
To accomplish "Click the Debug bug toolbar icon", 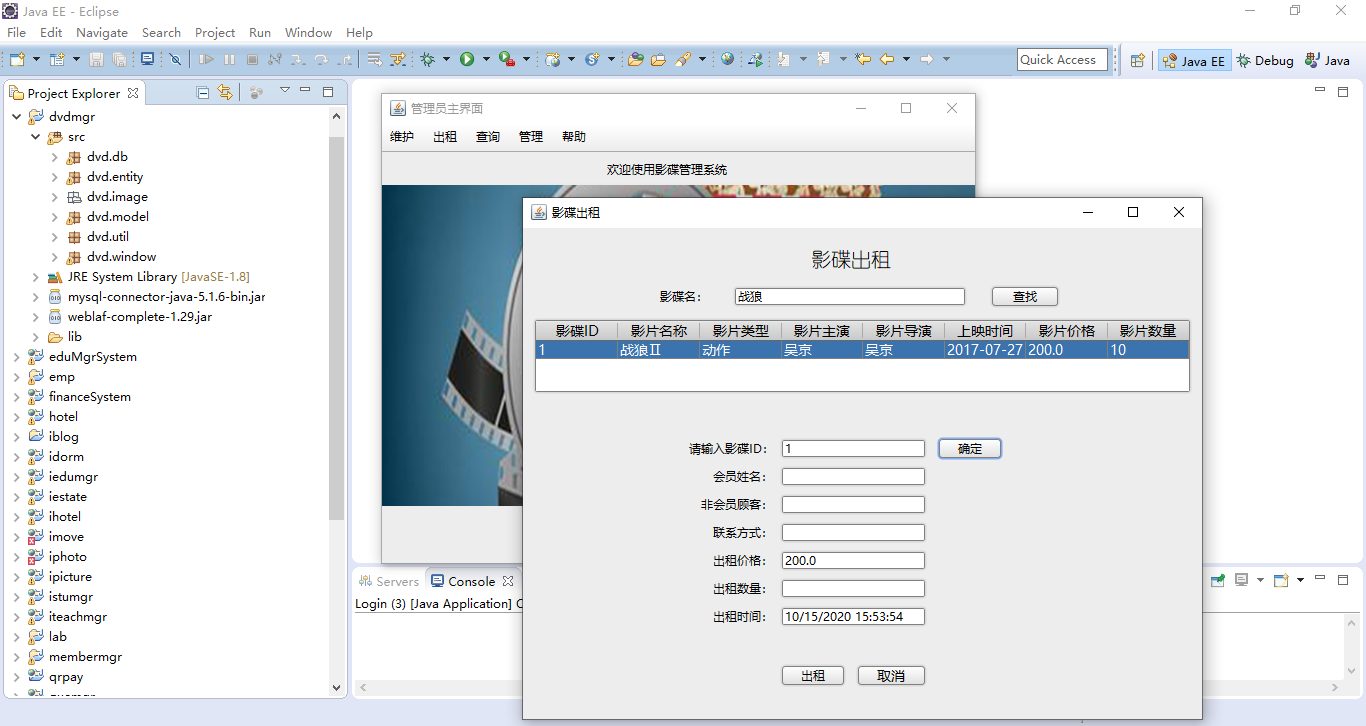I will coord(427,60).
